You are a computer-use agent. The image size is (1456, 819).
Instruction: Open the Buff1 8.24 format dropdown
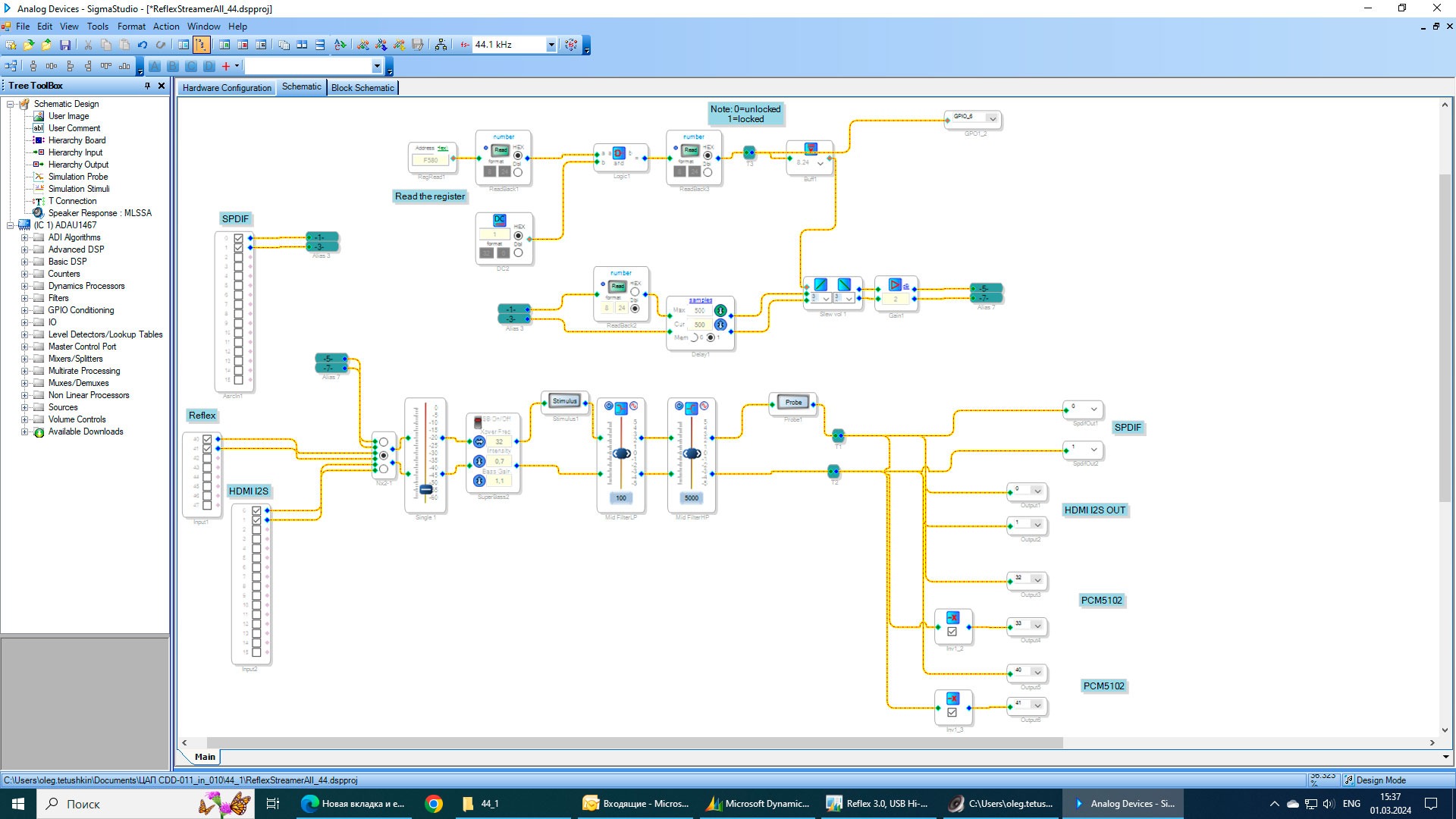click(x=821, y=163)
